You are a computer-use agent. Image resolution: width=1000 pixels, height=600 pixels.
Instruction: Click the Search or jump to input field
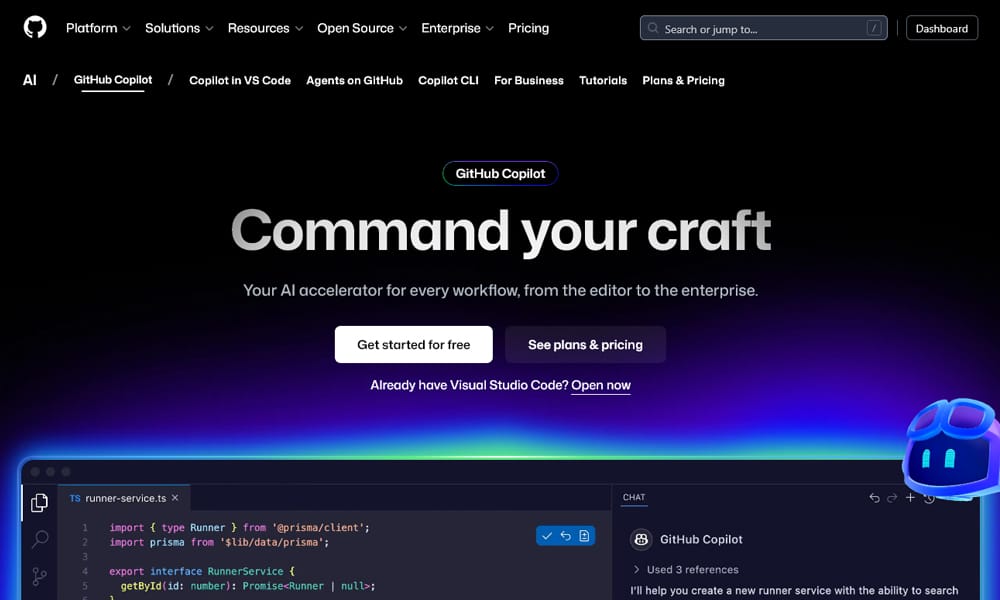pyautogui.click(x=763, y=27)
